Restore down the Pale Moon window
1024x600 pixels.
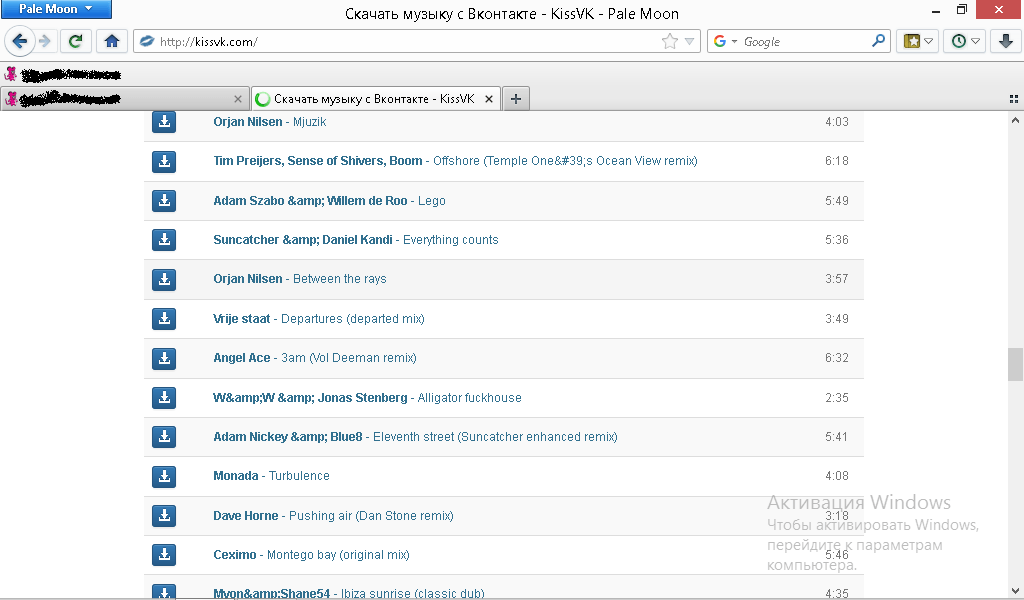click(x=961, y=9)
